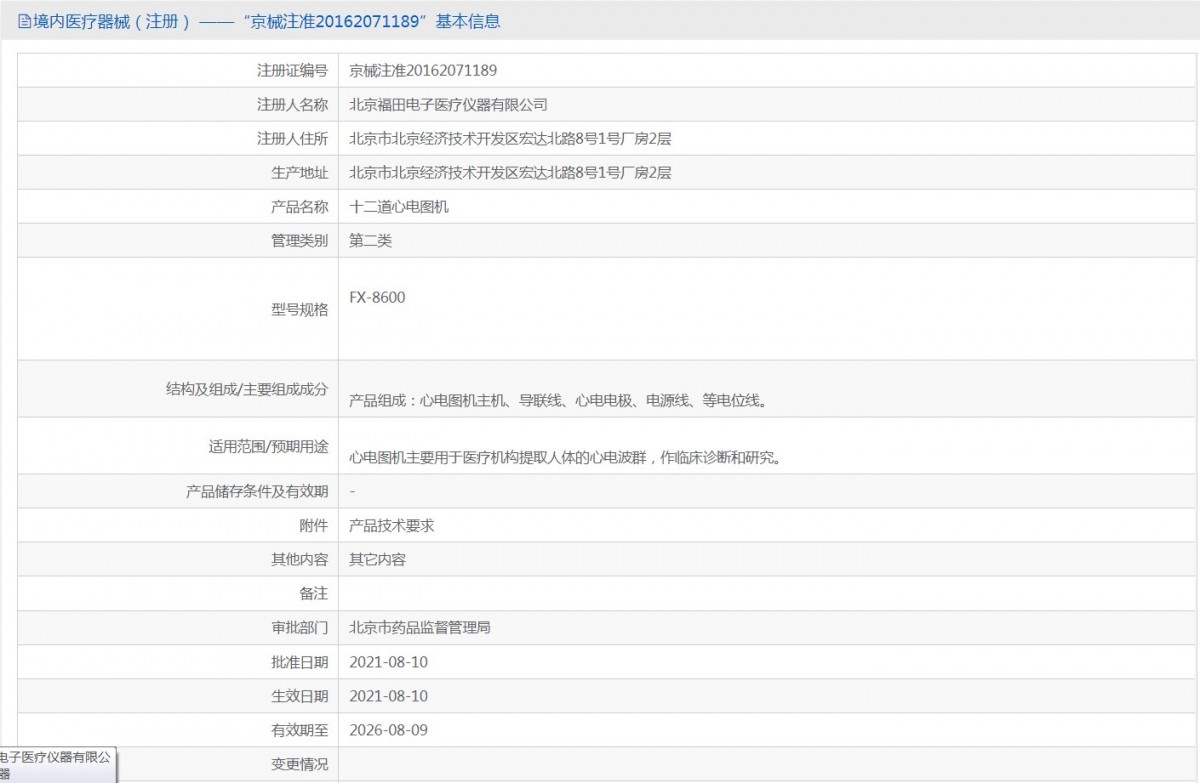Click the 注册人住所 label

click(292, 139)
